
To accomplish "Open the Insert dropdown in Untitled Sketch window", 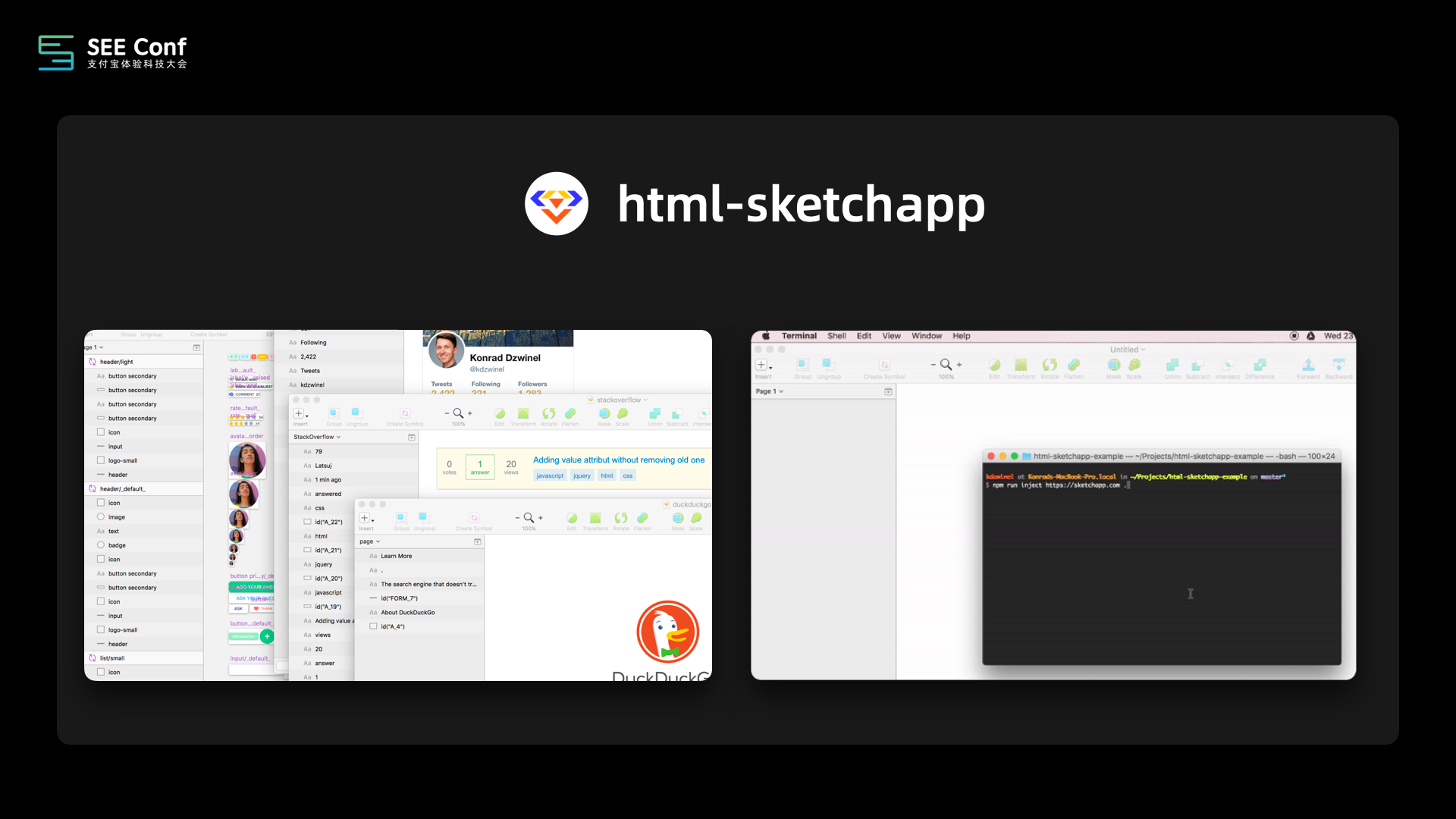I will click(x=763, y=366).
